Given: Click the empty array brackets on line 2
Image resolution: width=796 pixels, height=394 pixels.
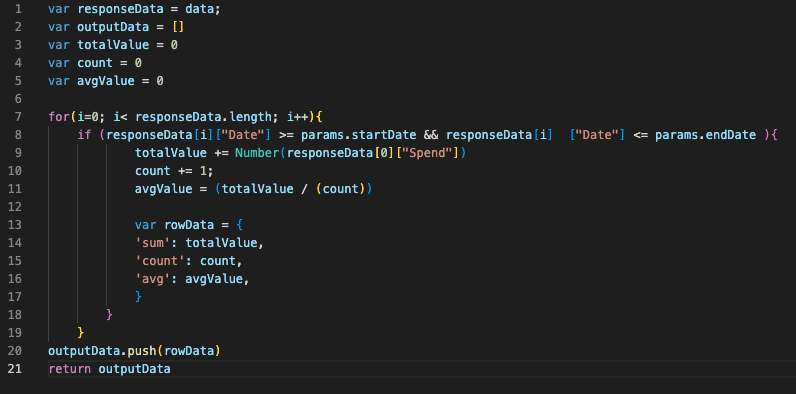Looking at the screenshot, I should (x=178, y=27).
